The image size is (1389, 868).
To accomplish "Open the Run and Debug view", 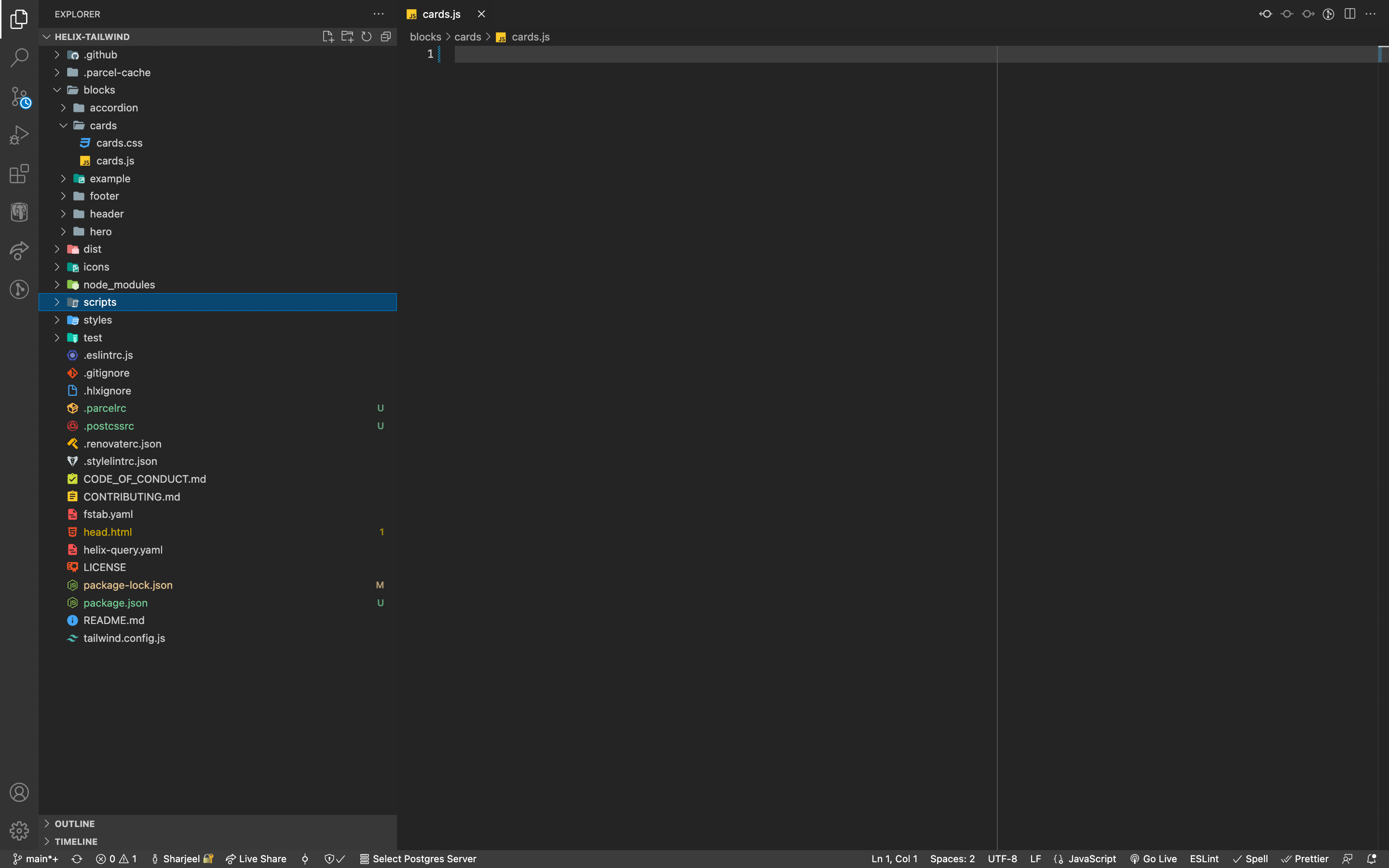I will [x=19, y=135].
